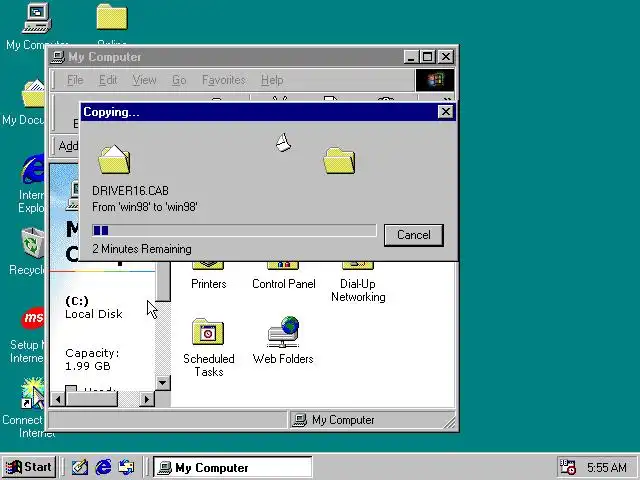Click the Windows logo throbber icon
Image resolution: width=640 pixels, height=480 pixels.
(x=435, y=80)
